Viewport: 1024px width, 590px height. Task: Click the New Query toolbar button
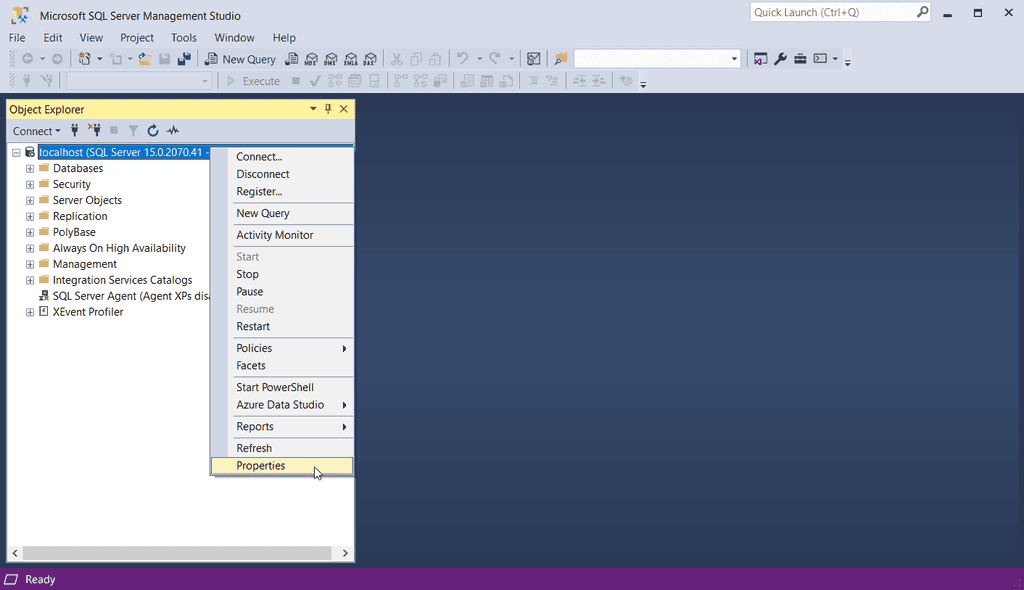[x=240, y=59]
